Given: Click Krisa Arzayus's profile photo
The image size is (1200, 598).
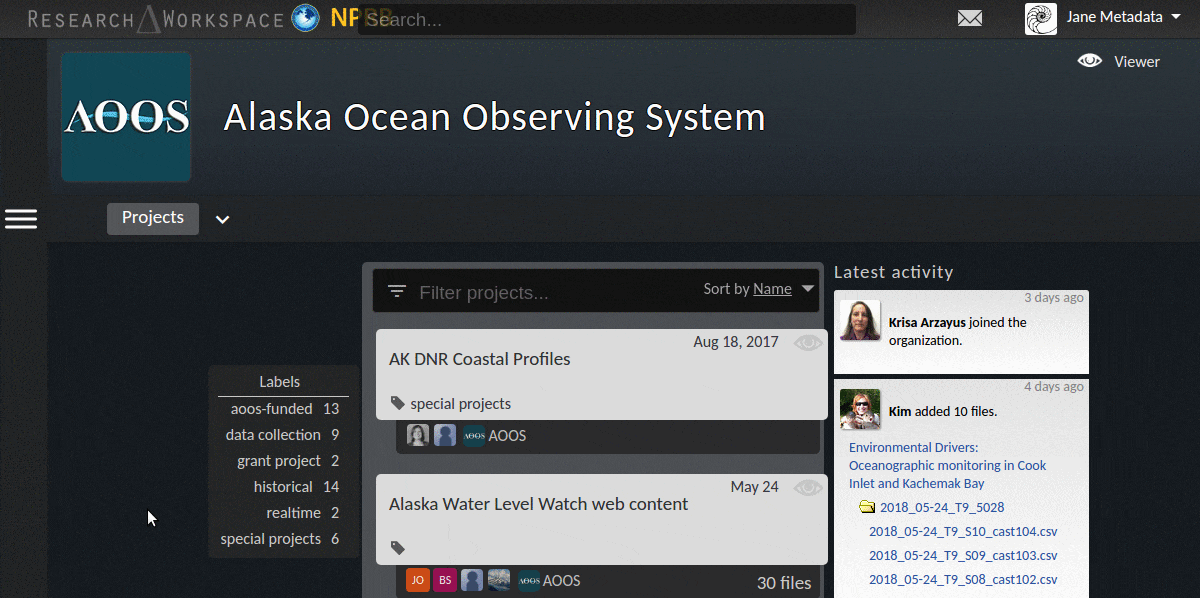Looking at the screenshot, I should [x=860, y=320].
